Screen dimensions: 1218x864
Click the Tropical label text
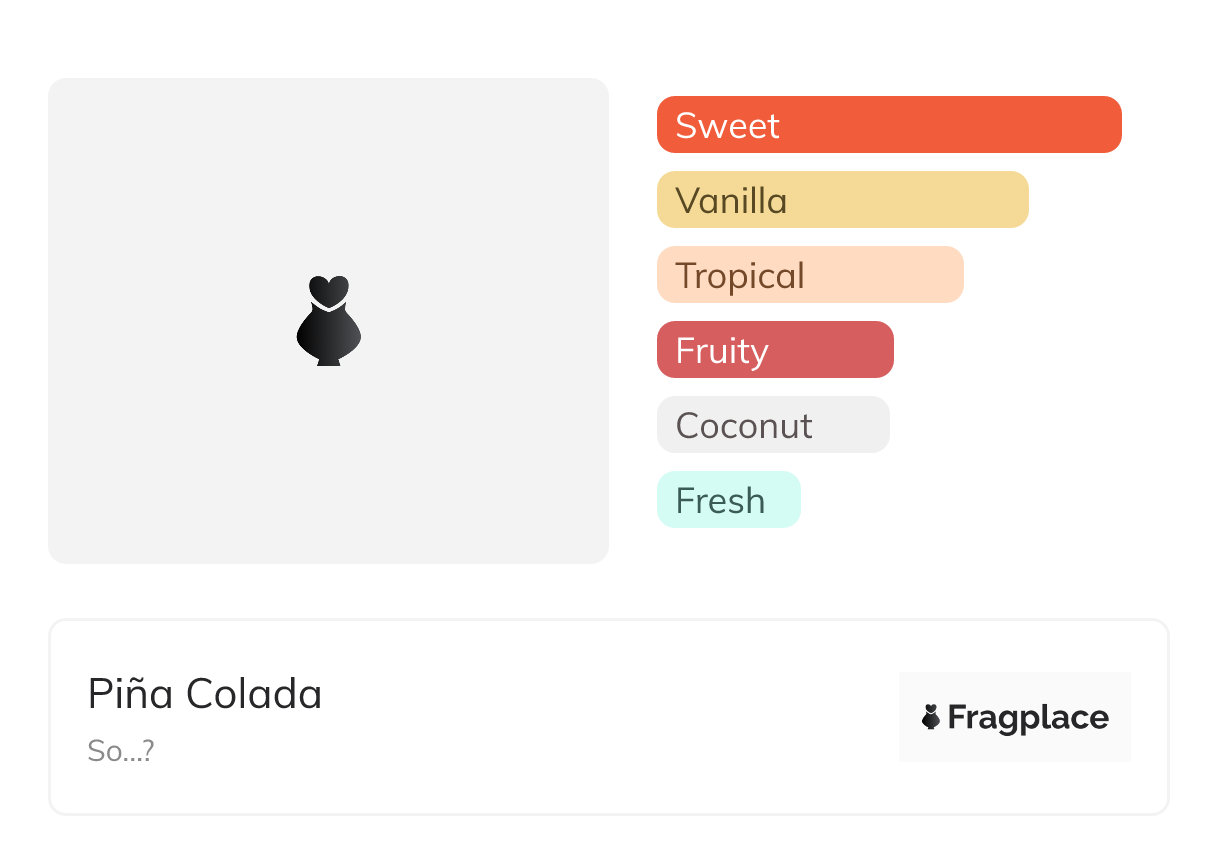click(739, 276)
